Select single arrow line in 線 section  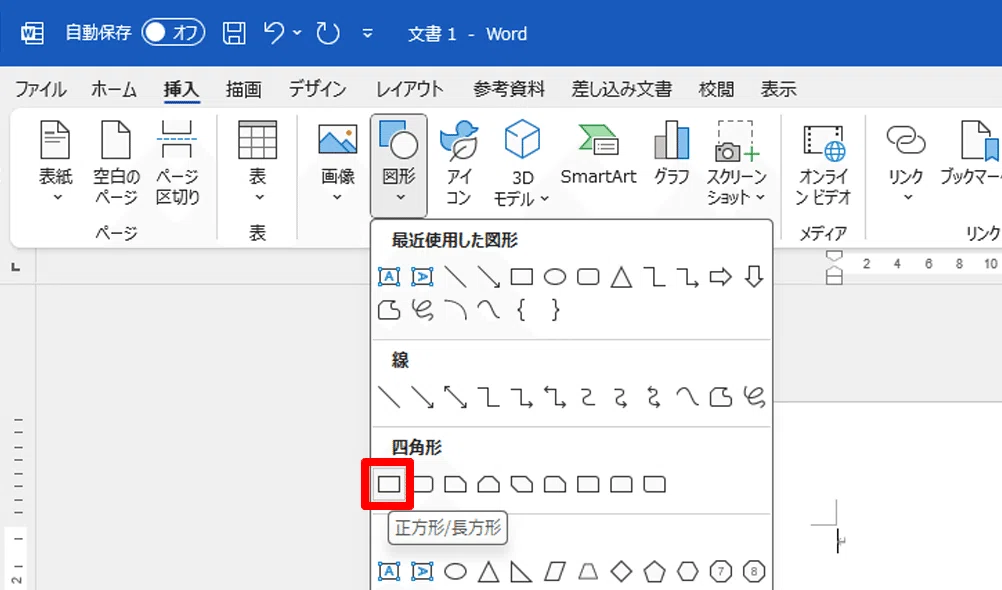[422, 397]
